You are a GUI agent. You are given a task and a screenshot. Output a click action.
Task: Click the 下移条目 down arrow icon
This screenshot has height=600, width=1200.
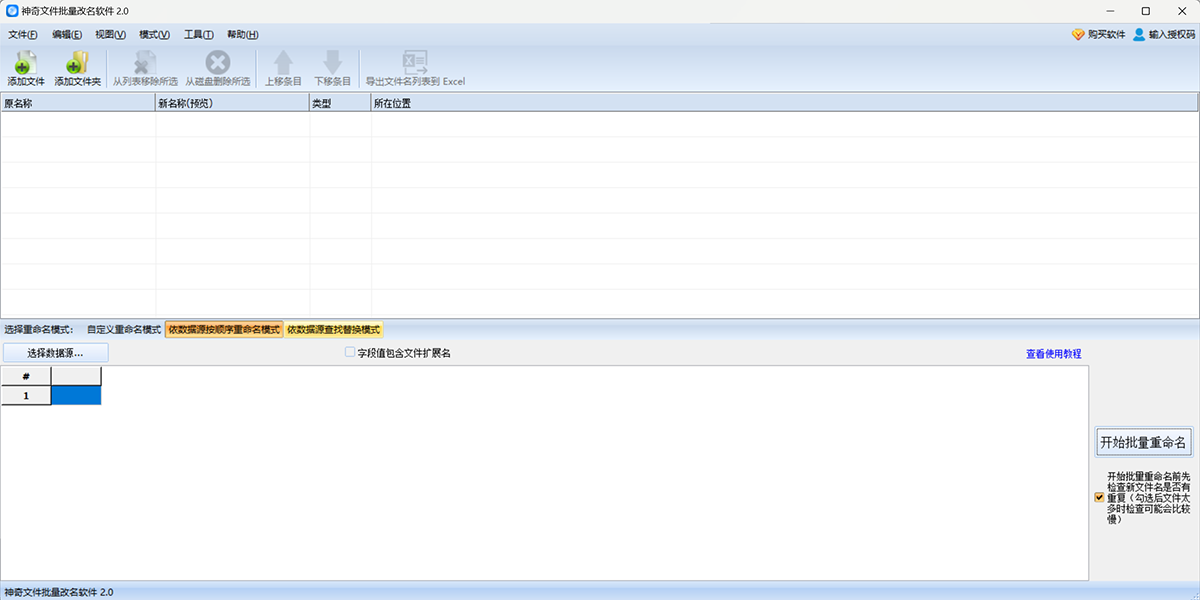(x=333, y=63)
